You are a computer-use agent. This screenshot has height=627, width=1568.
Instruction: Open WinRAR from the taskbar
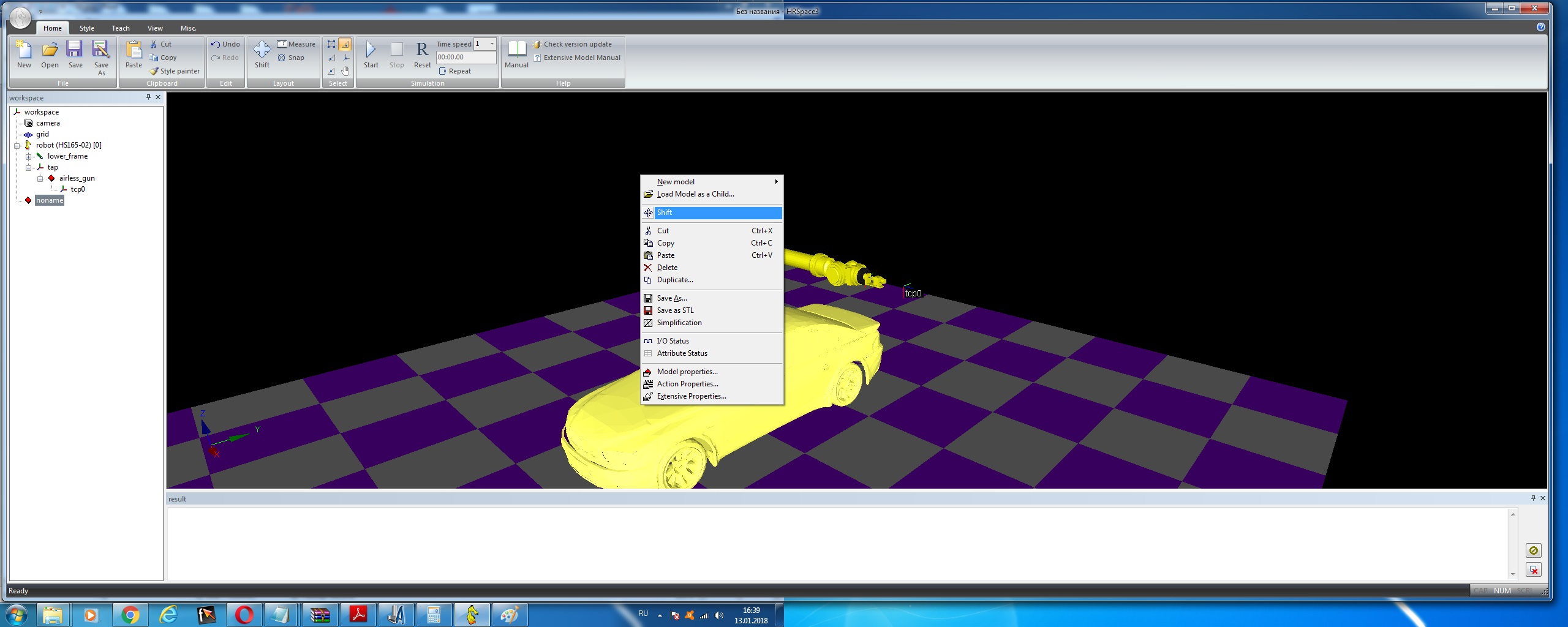320,615
